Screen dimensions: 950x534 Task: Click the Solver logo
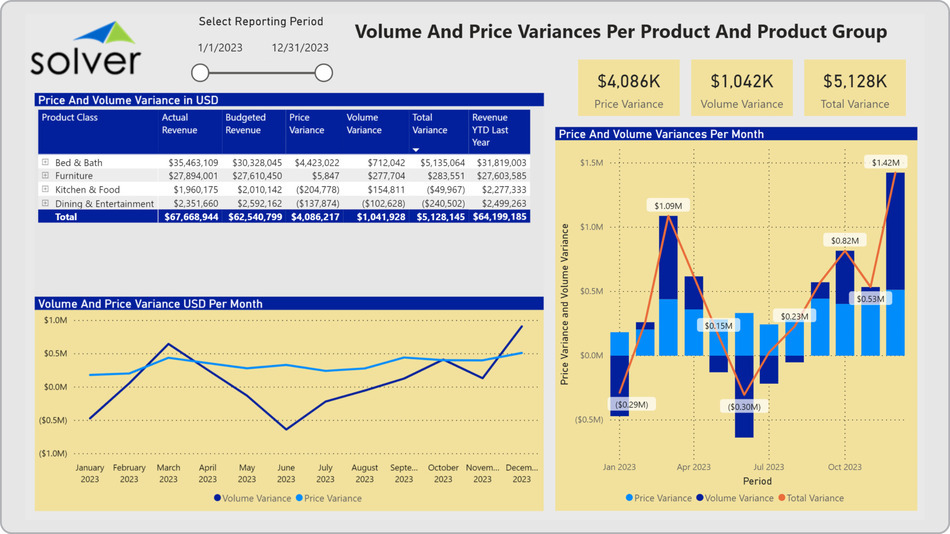click(85, 50)
